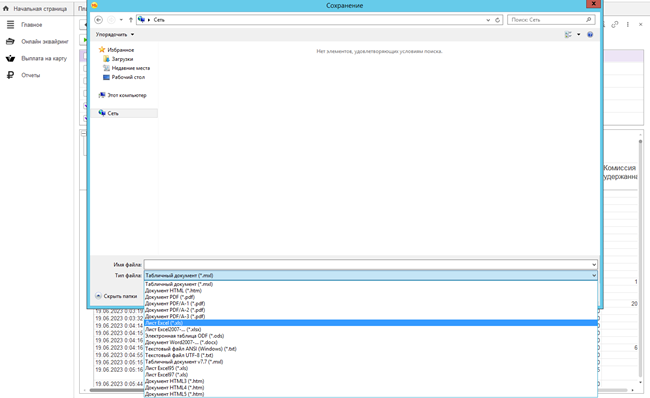Choose 'Документ HTML4 (*.htm)' file type
Viewport: 650px width, 398px height.
[371, 387]
